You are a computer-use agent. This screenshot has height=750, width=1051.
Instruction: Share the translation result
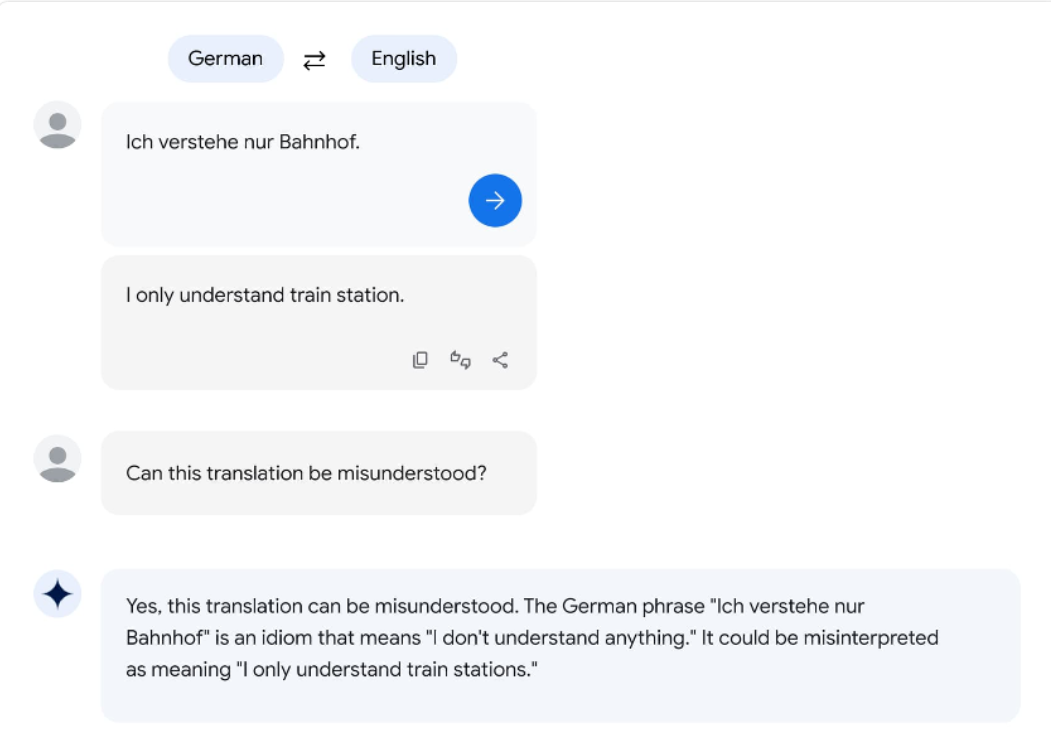(x=500, y=360)
